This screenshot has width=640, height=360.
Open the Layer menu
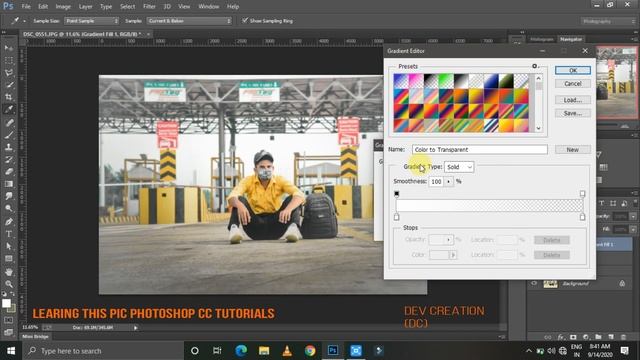pos(85,7)
